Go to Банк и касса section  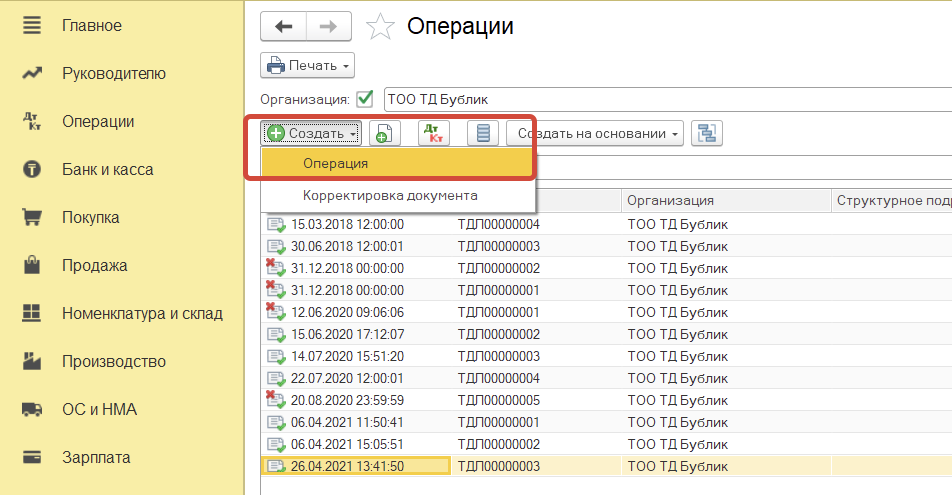(x=107, y=169)
